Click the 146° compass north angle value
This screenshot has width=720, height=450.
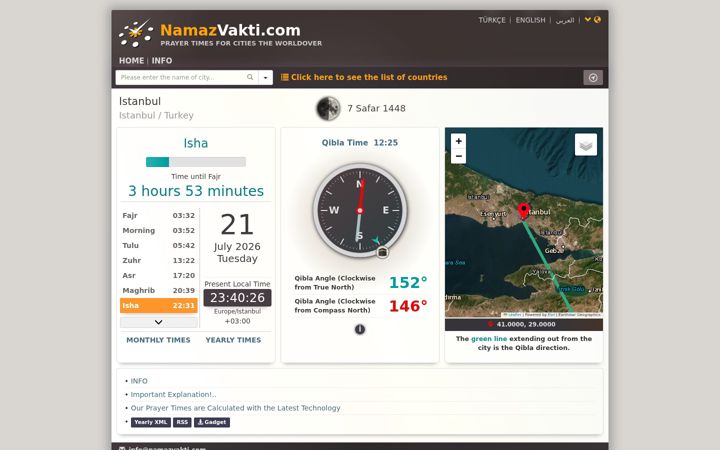[x=408, y=306]
